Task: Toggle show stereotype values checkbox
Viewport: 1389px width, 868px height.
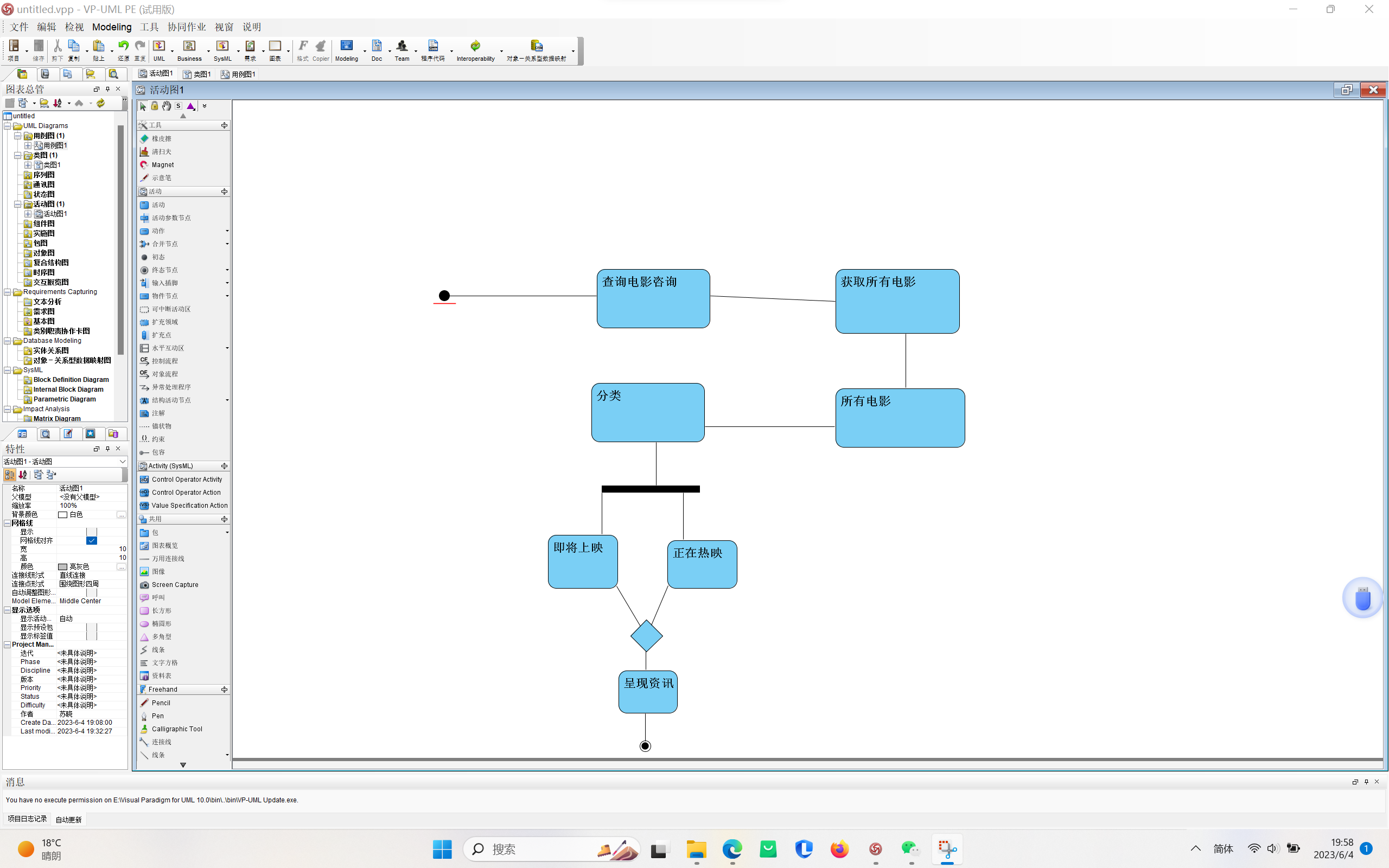Action: pos(91,636)
